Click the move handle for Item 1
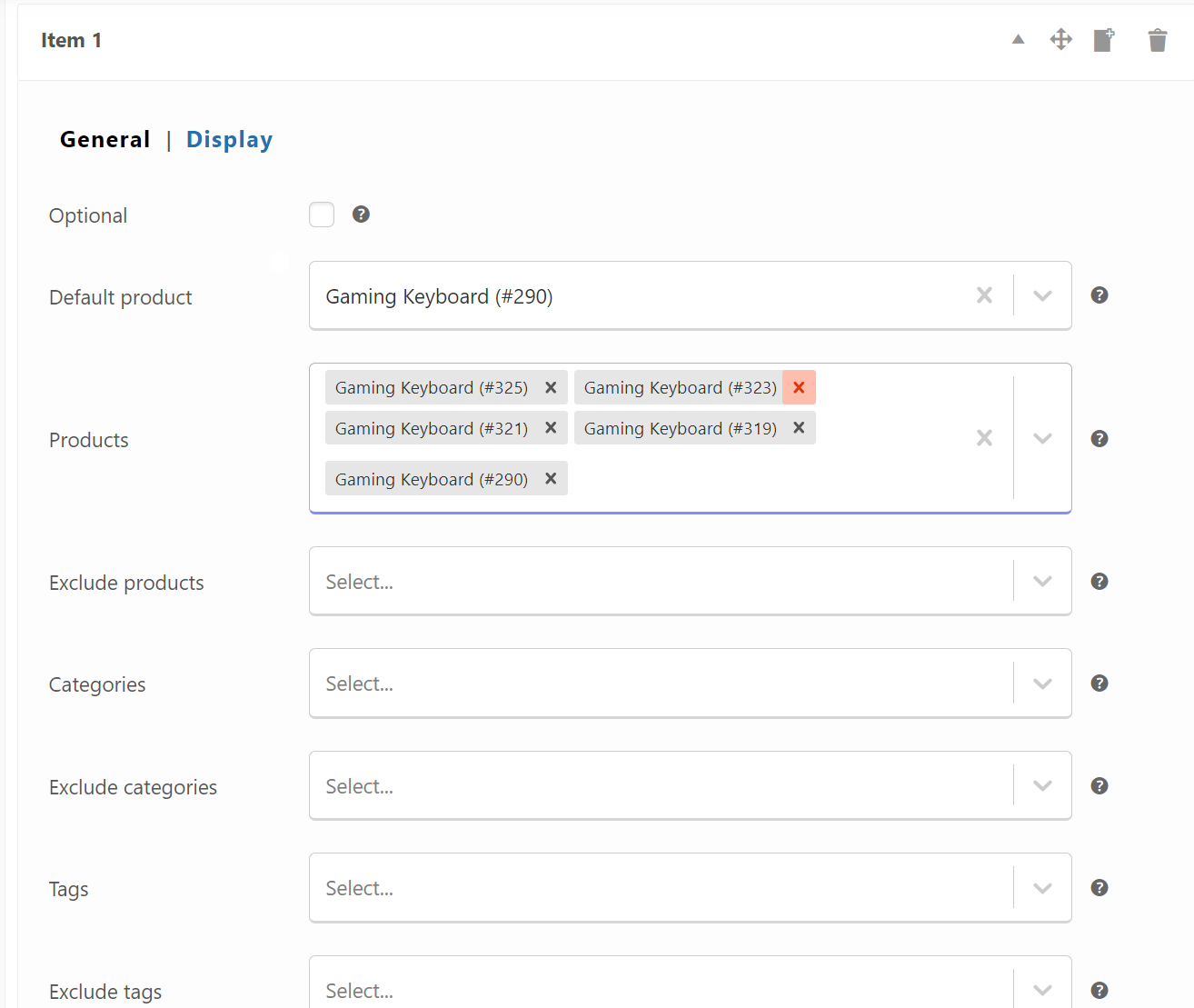Image resolution: width=1194 pixels, height=1008 pixels. (x=1060, y=39)
